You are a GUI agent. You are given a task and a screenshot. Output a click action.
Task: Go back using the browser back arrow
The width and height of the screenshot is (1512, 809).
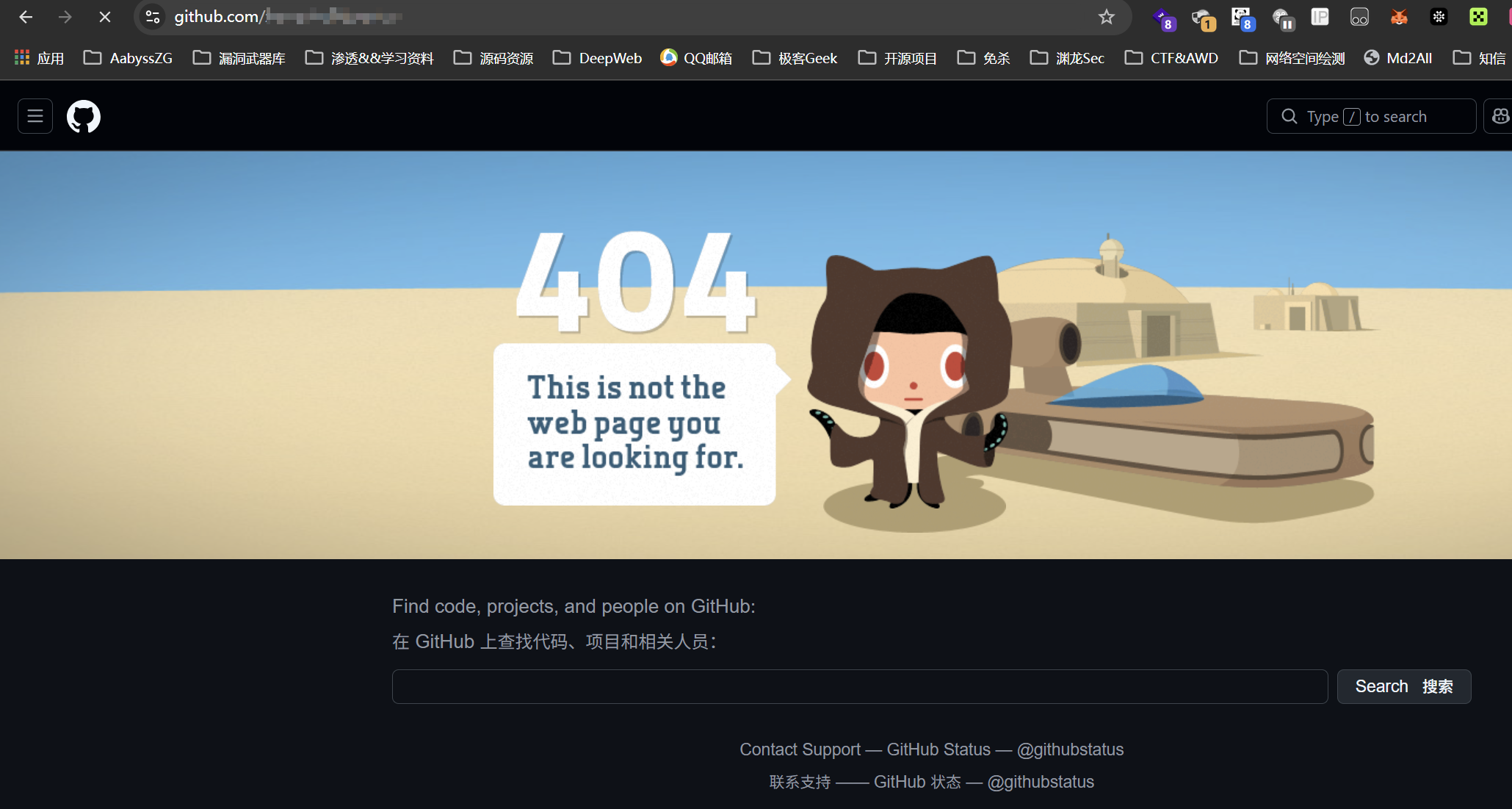pyautogui.click(x=26, y=17)
